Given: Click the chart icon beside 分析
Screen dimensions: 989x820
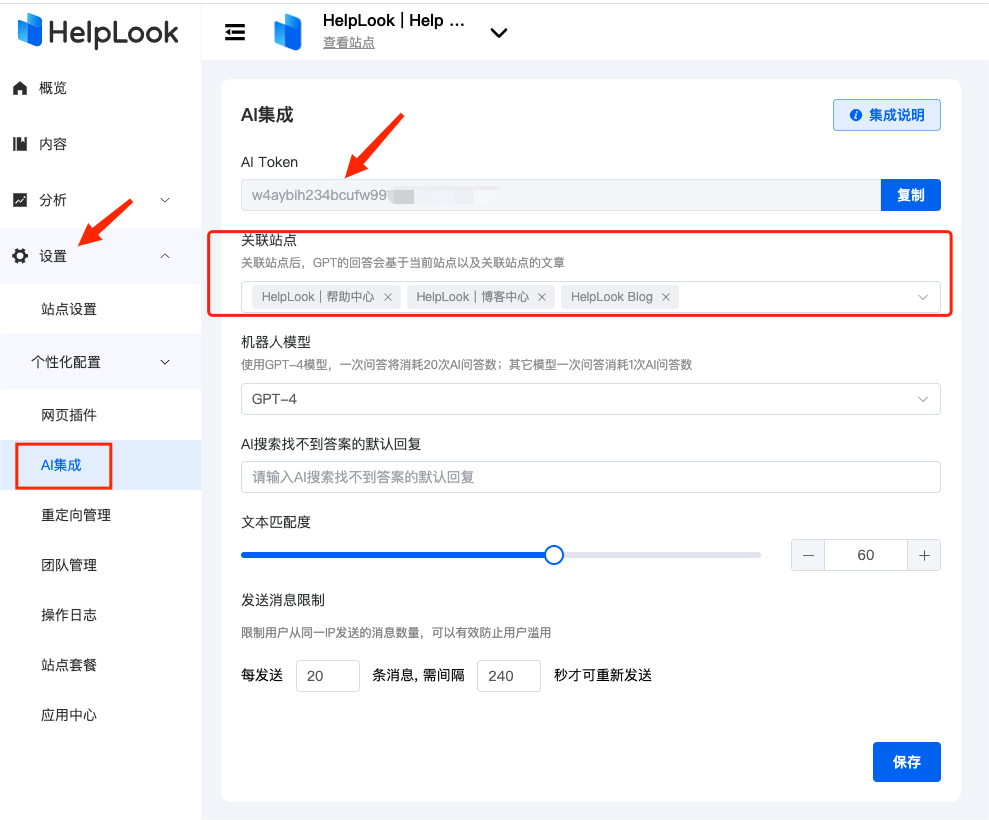Looking at the screenshot, I should click(20, 200).
